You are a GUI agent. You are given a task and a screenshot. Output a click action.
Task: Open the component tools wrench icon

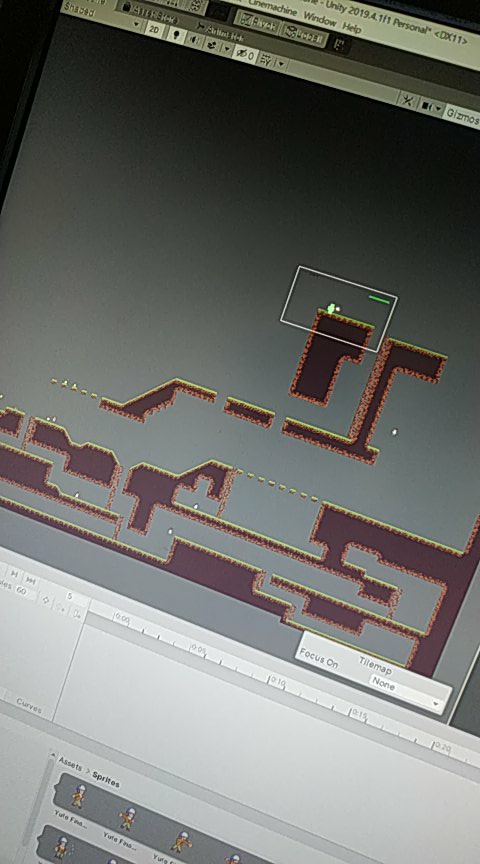408,100
